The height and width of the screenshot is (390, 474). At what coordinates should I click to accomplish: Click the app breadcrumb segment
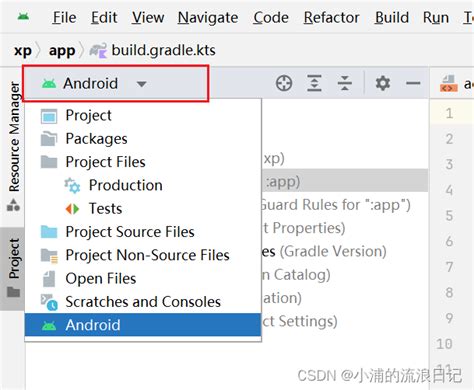tap(62, 51)
